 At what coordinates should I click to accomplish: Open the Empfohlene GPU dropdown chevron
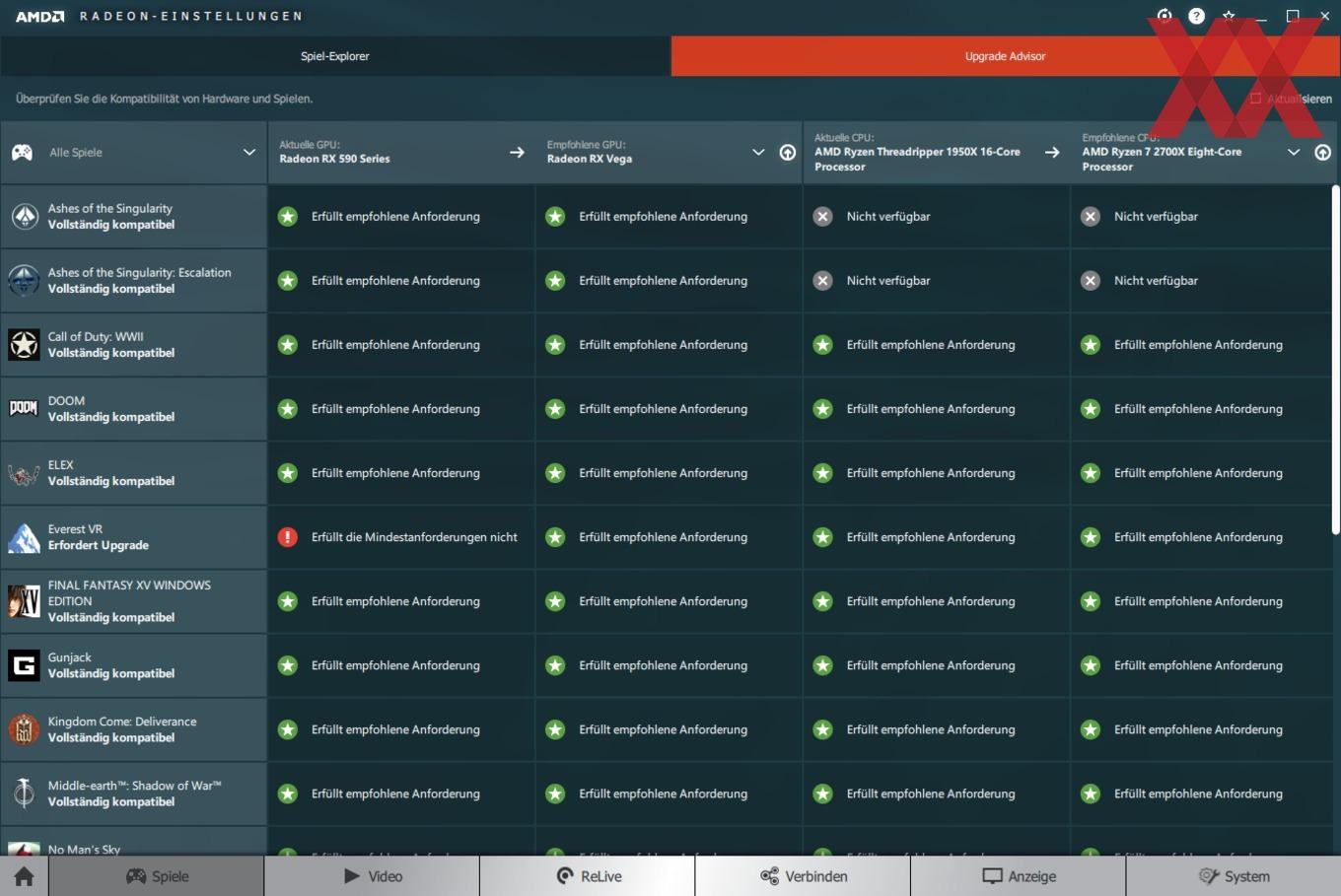(x=758, y=152)
